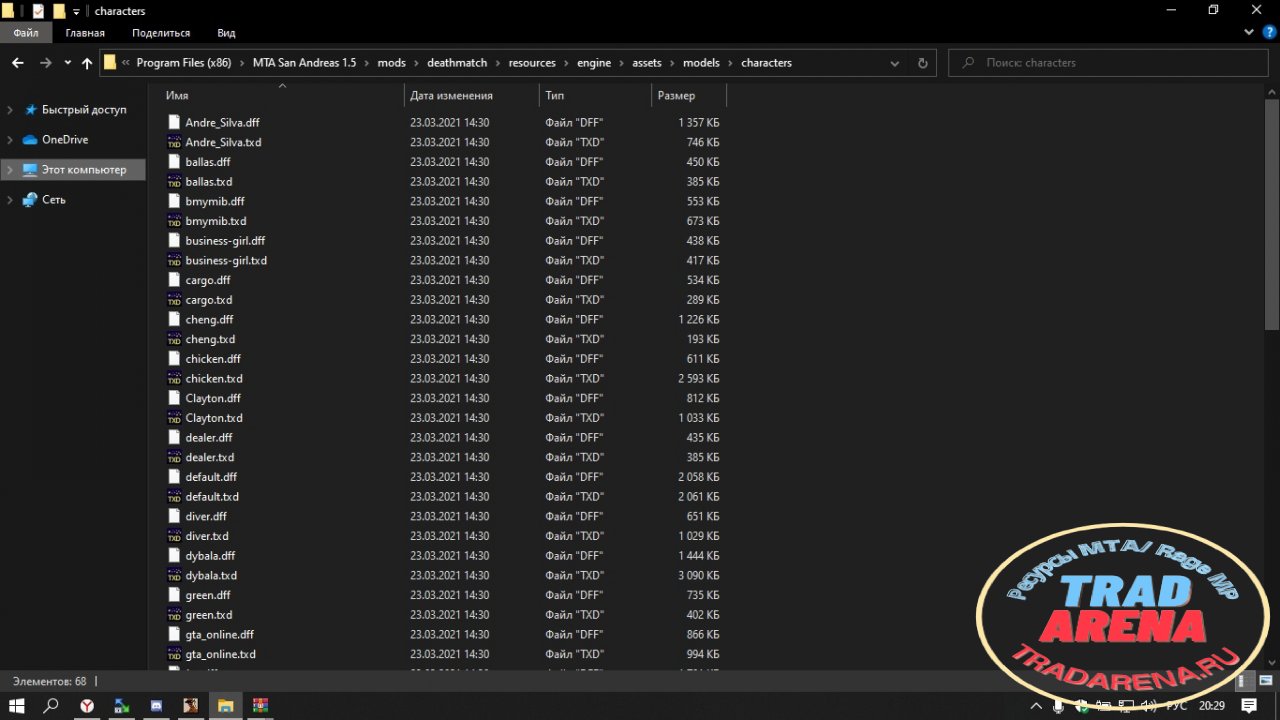Click the green.txd file icon
The height and width of the screenshot is (720, 1280).
[x=174, y=615]
